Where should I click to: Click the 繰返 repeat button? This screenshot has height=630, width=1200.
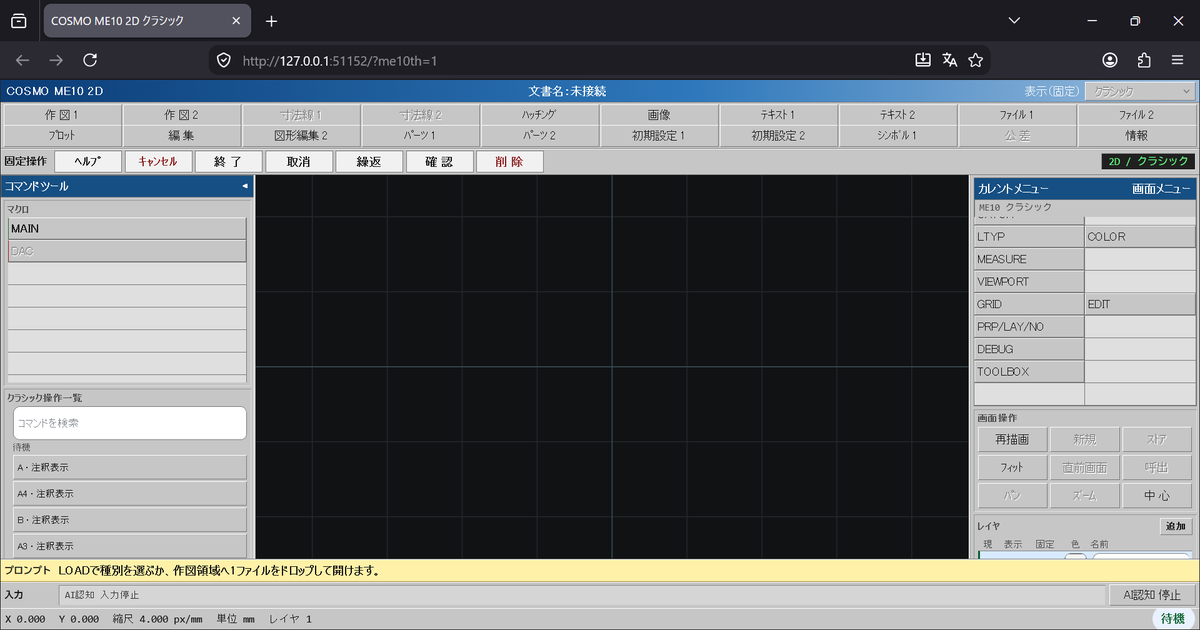click(369, 161)
